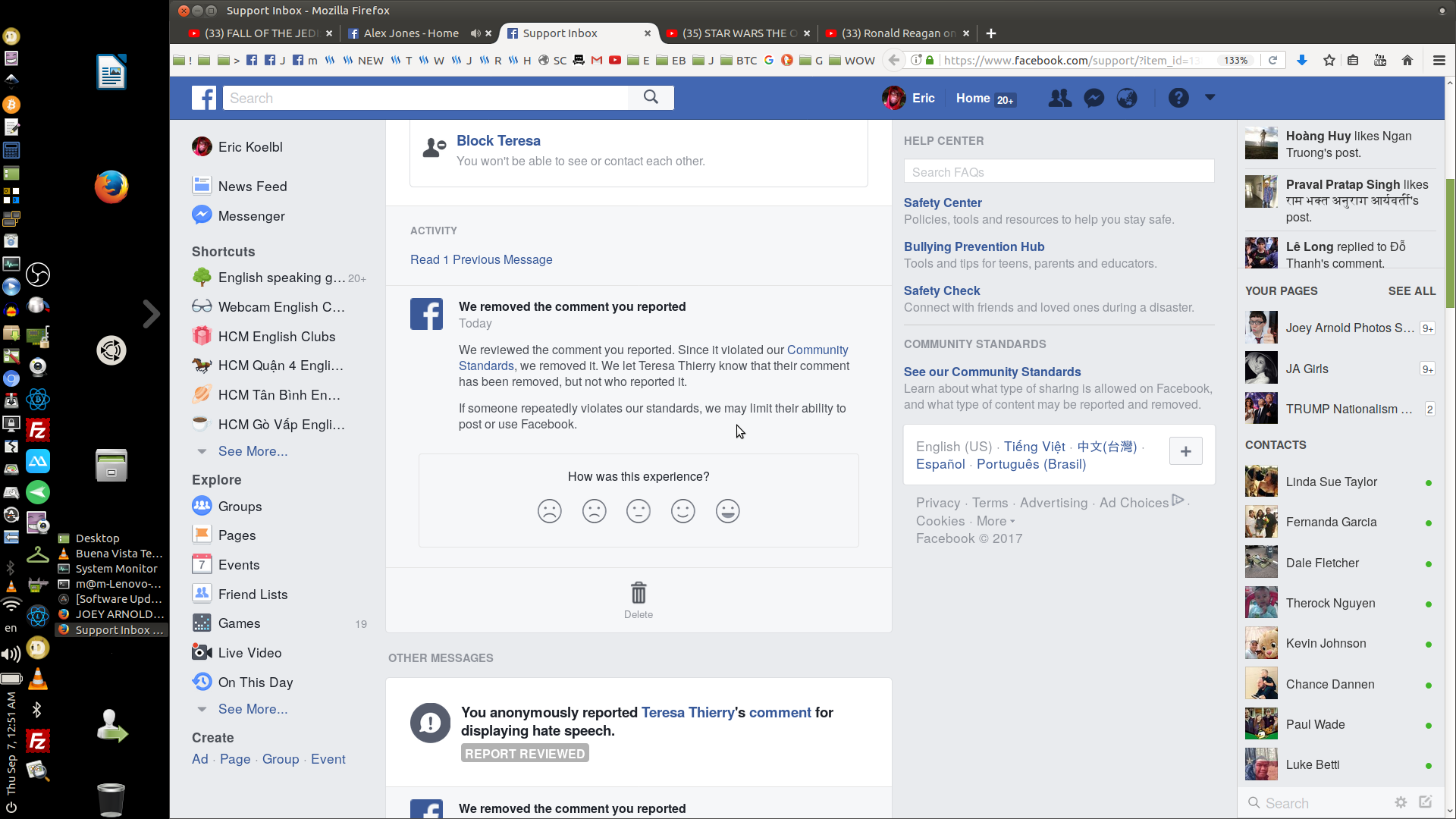Viewport: 1456px width, 819px height.
Task: Open Events in Explore section
Action: click(x=239, y=565)
